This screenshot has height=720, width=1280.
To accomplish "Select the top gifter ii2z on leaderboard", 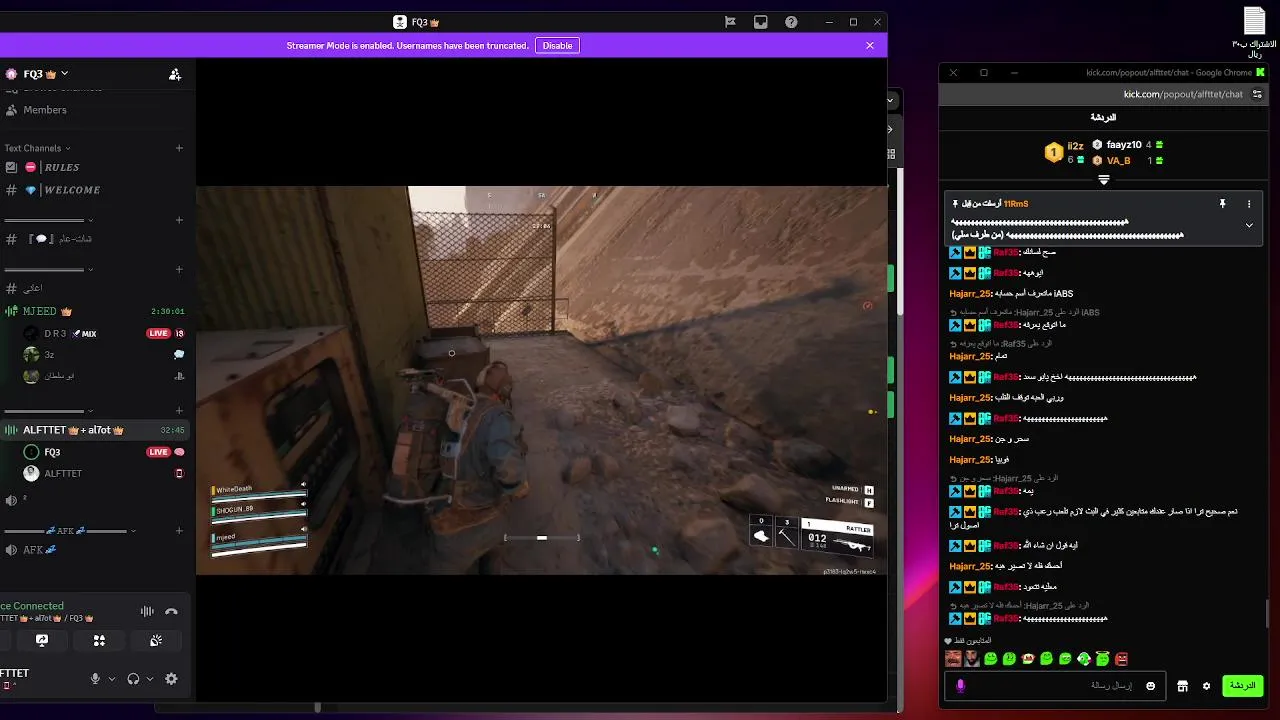I will (1064, 152).
